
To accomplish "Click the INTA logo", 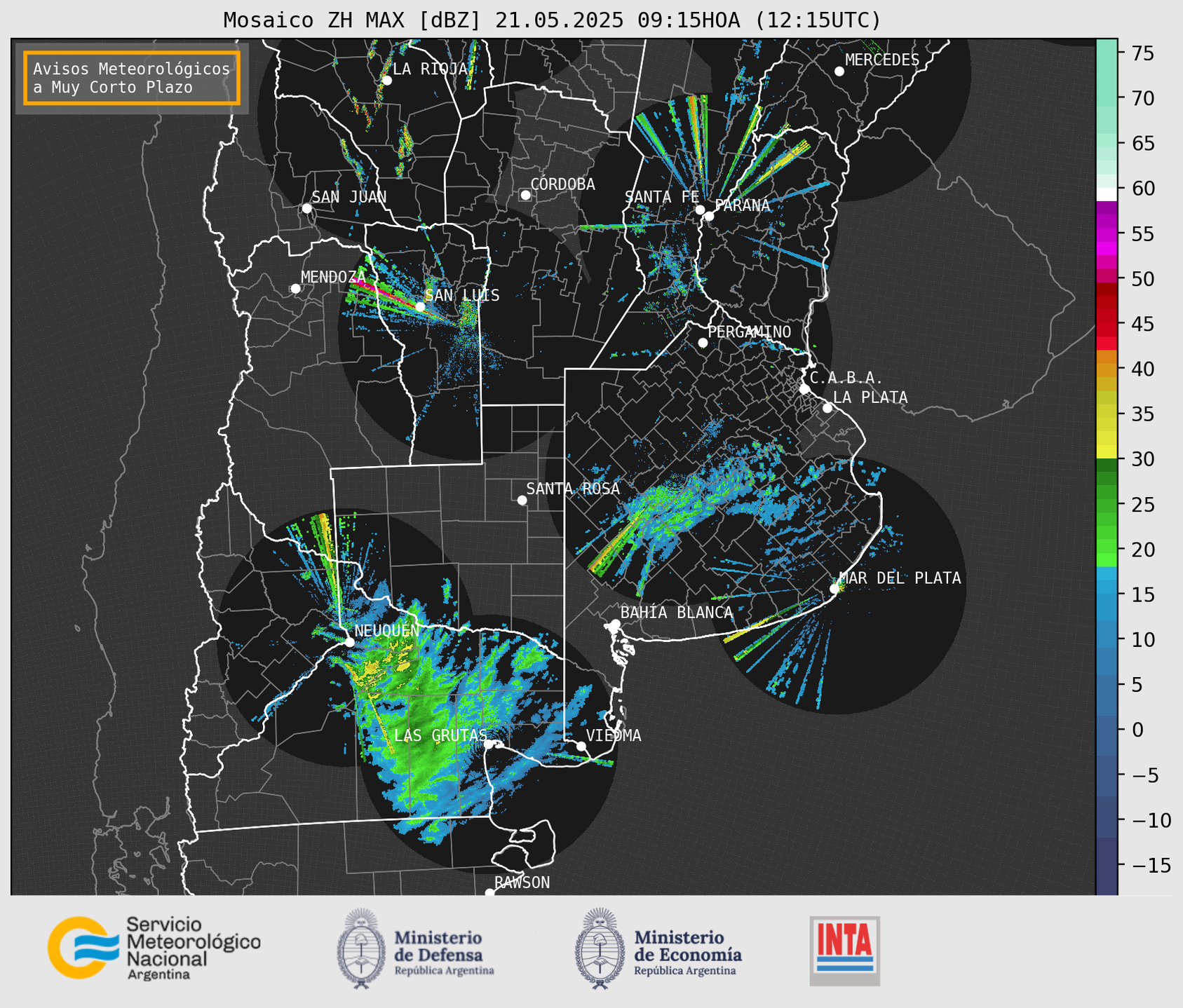I will pyautogui.click(x=844, y=951).
